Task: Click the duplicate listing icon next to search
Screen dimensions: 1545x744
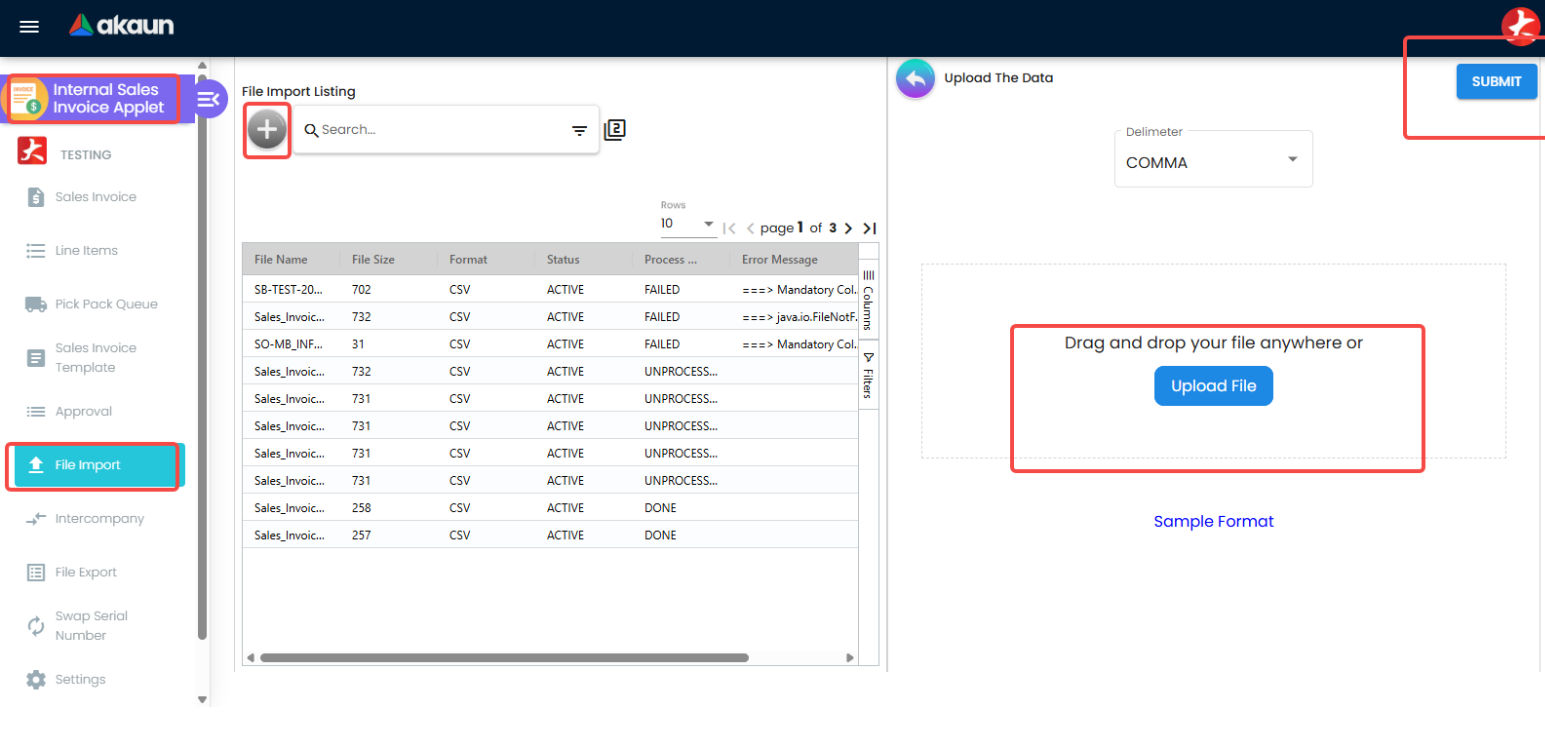Action: point(614,129)
